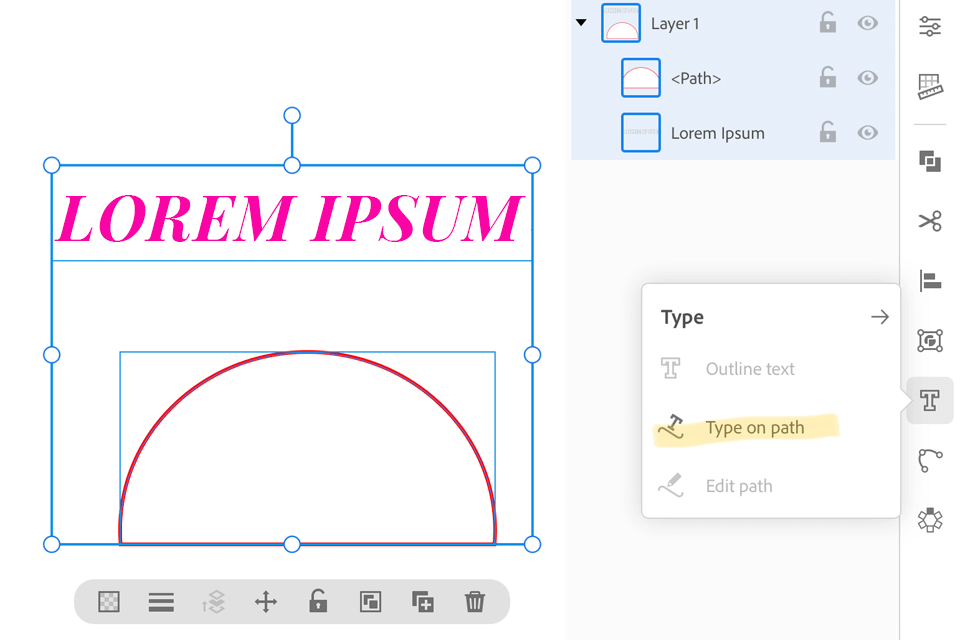This screenshot has width=960, height=640.
Task: Click the rotation handle above the selection
Action: 292,115
